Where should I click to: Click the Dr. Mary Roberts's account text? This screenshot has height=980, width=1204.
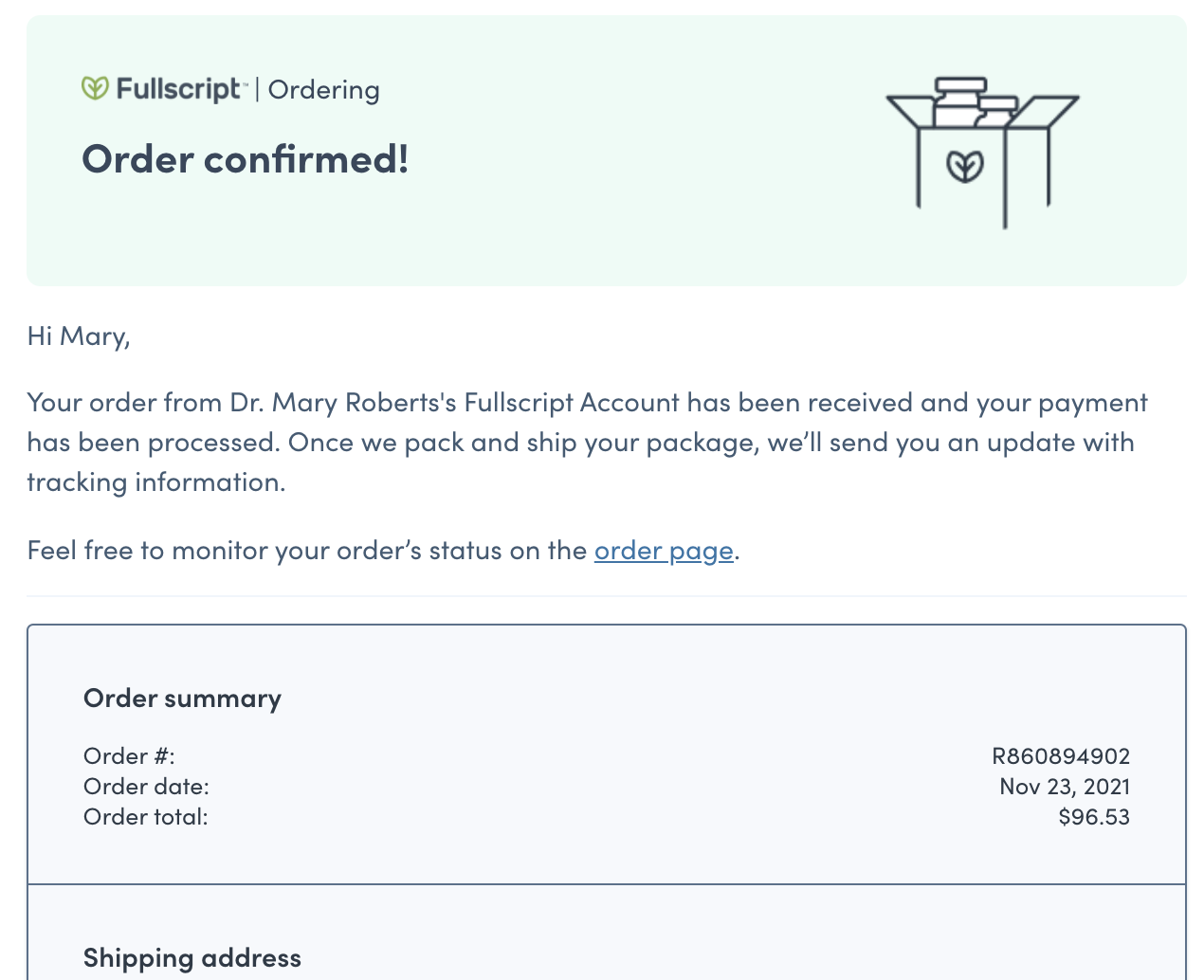click(455, 403)
